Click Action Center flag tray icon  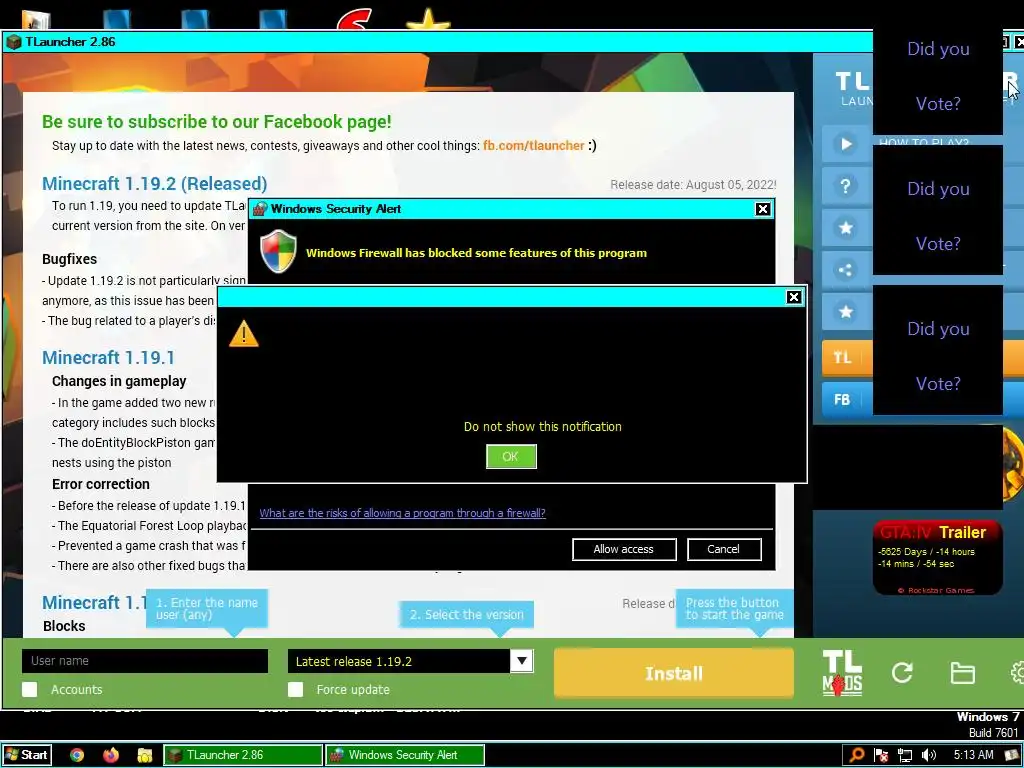(x=881, y=755)
